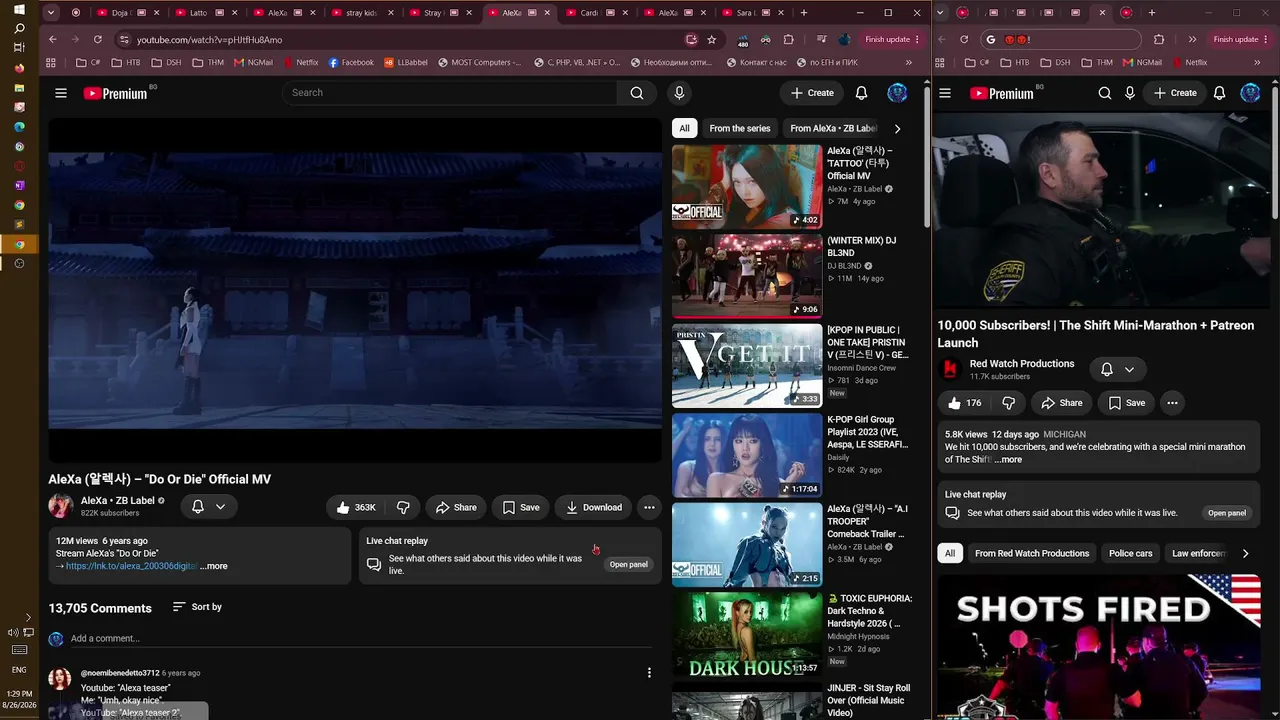Open live chat panel for Red Watch video
The image size is (1280, 720).
[1227, 513]
